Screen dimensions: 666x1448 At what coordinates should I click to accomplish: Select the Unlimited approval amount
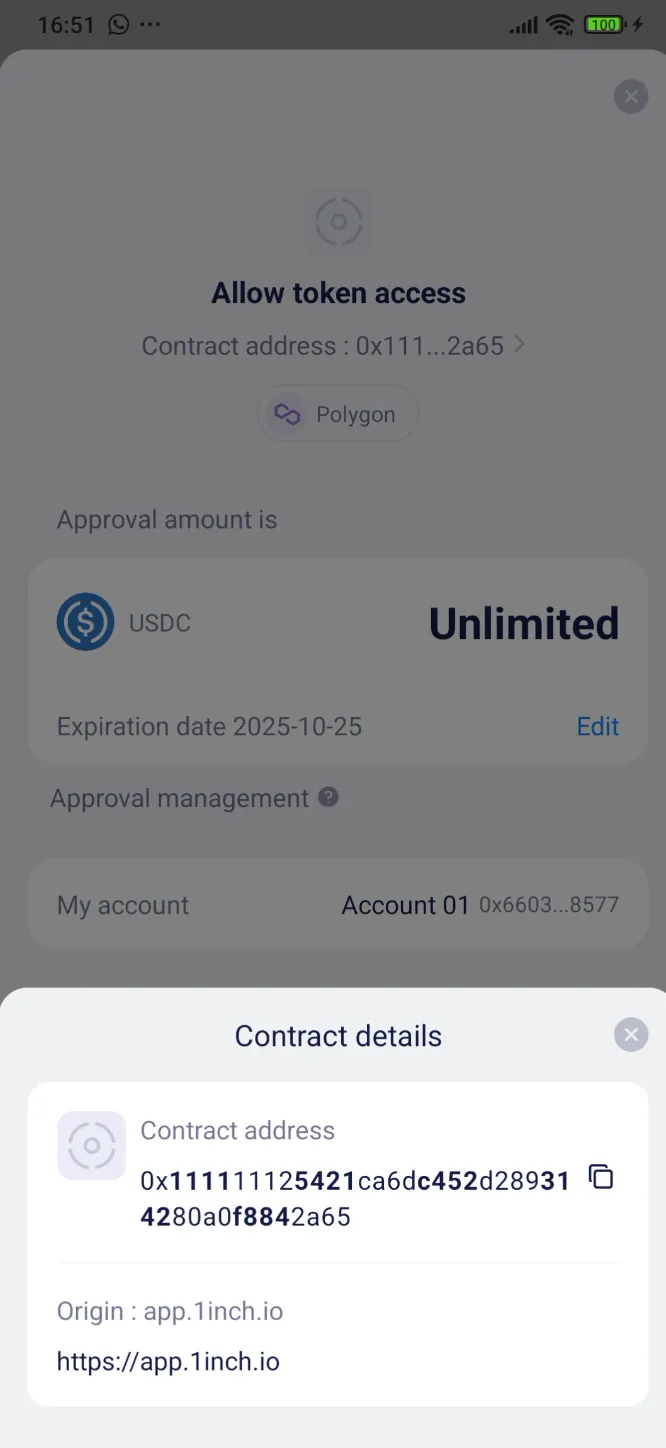(x=524, y=622)
